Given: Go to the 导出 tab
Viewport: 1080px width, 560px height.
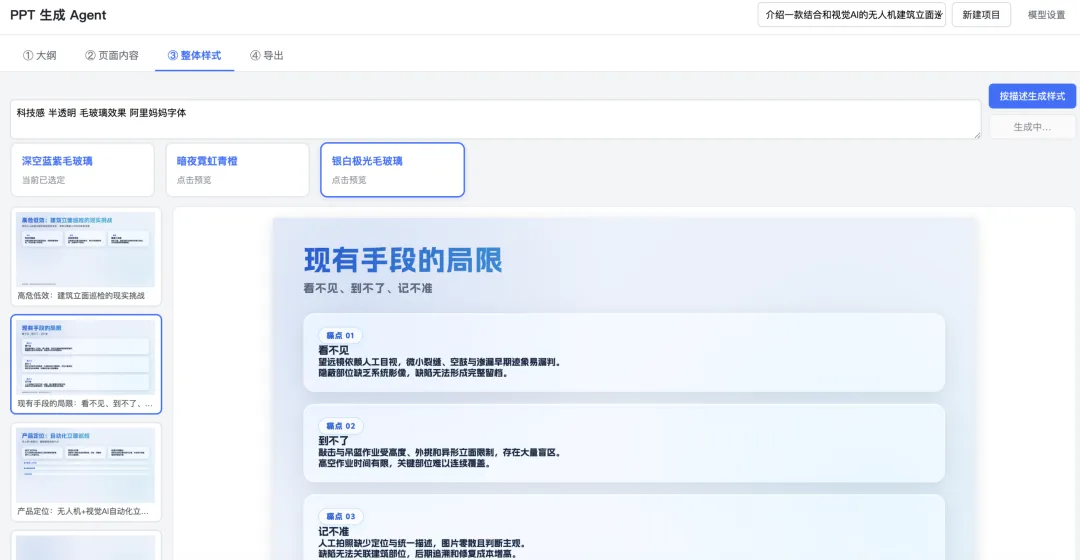Looking at the screenshot, I should pyautogui.click(x=267, y=55).
